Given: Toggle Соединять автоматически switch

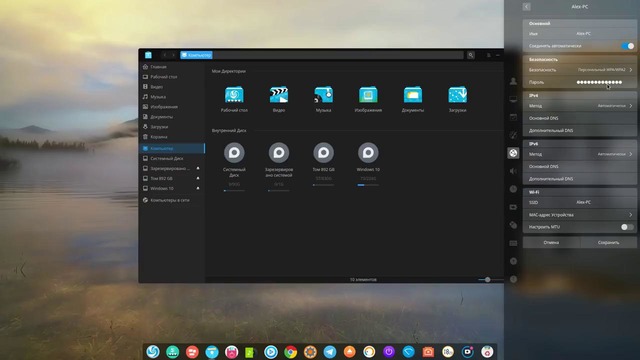Looking at the screenshot, I should 628,46.
